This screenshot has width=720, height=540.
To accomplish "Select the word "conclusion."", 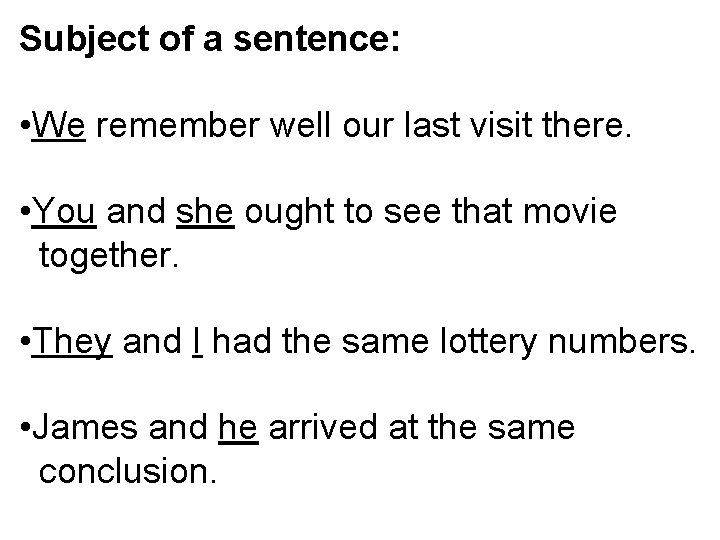I will tap(127, 471).
